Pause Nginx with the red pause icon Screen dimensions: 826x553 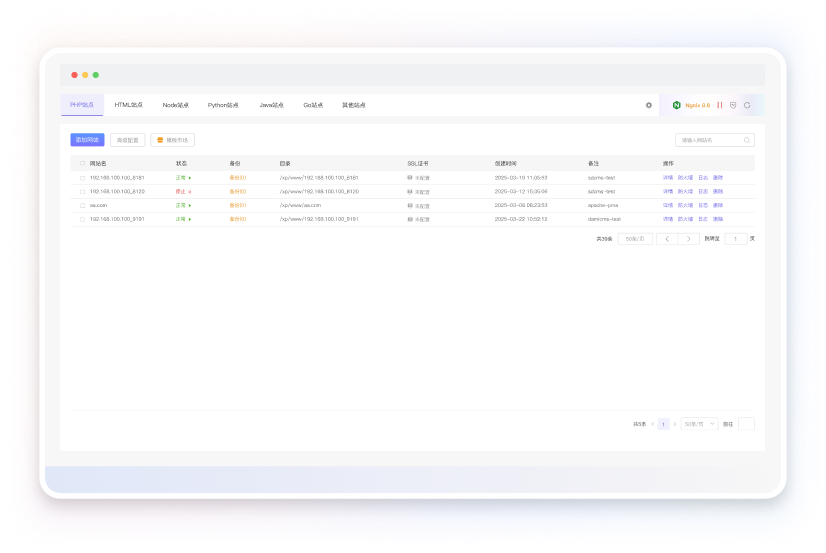(x=719, y=105)
